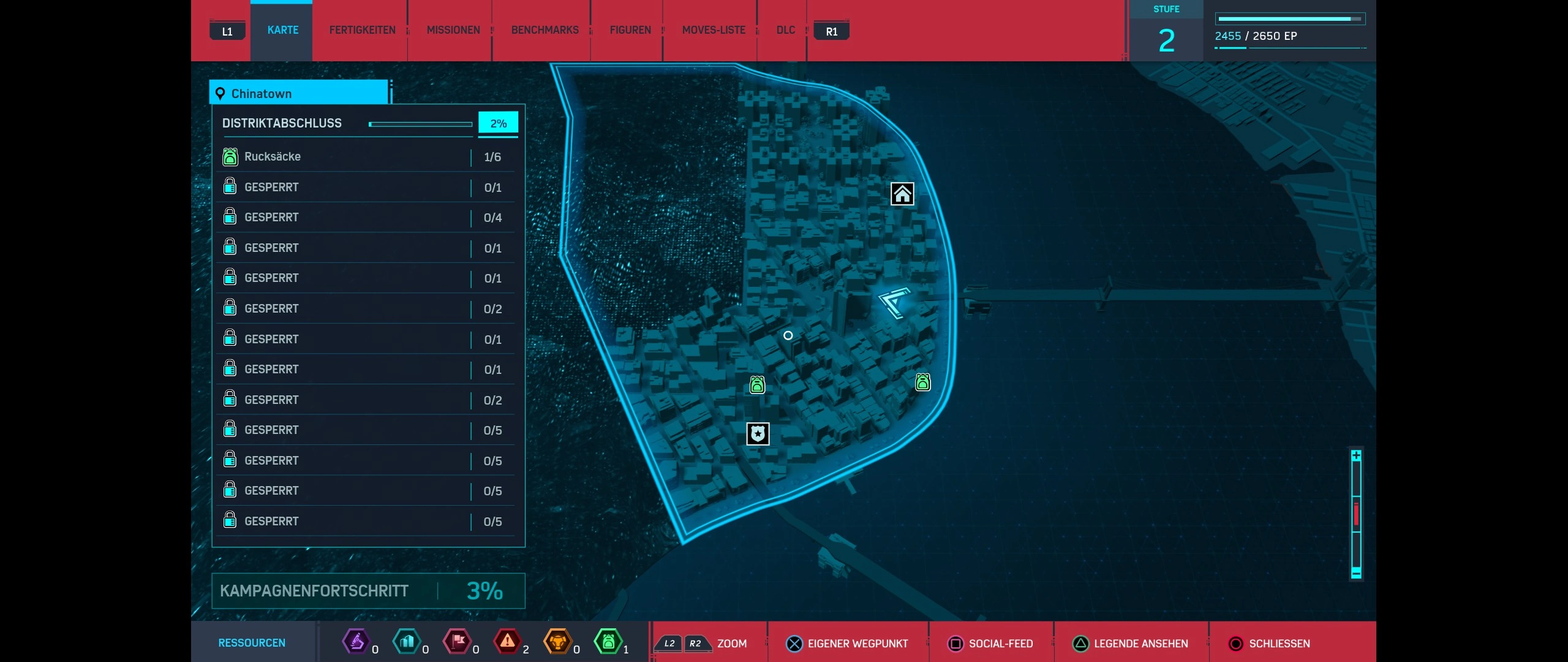Click the triangle button for LEGENDE ANSEHEN
1568x662 pixels.
tap(1081, 644)
